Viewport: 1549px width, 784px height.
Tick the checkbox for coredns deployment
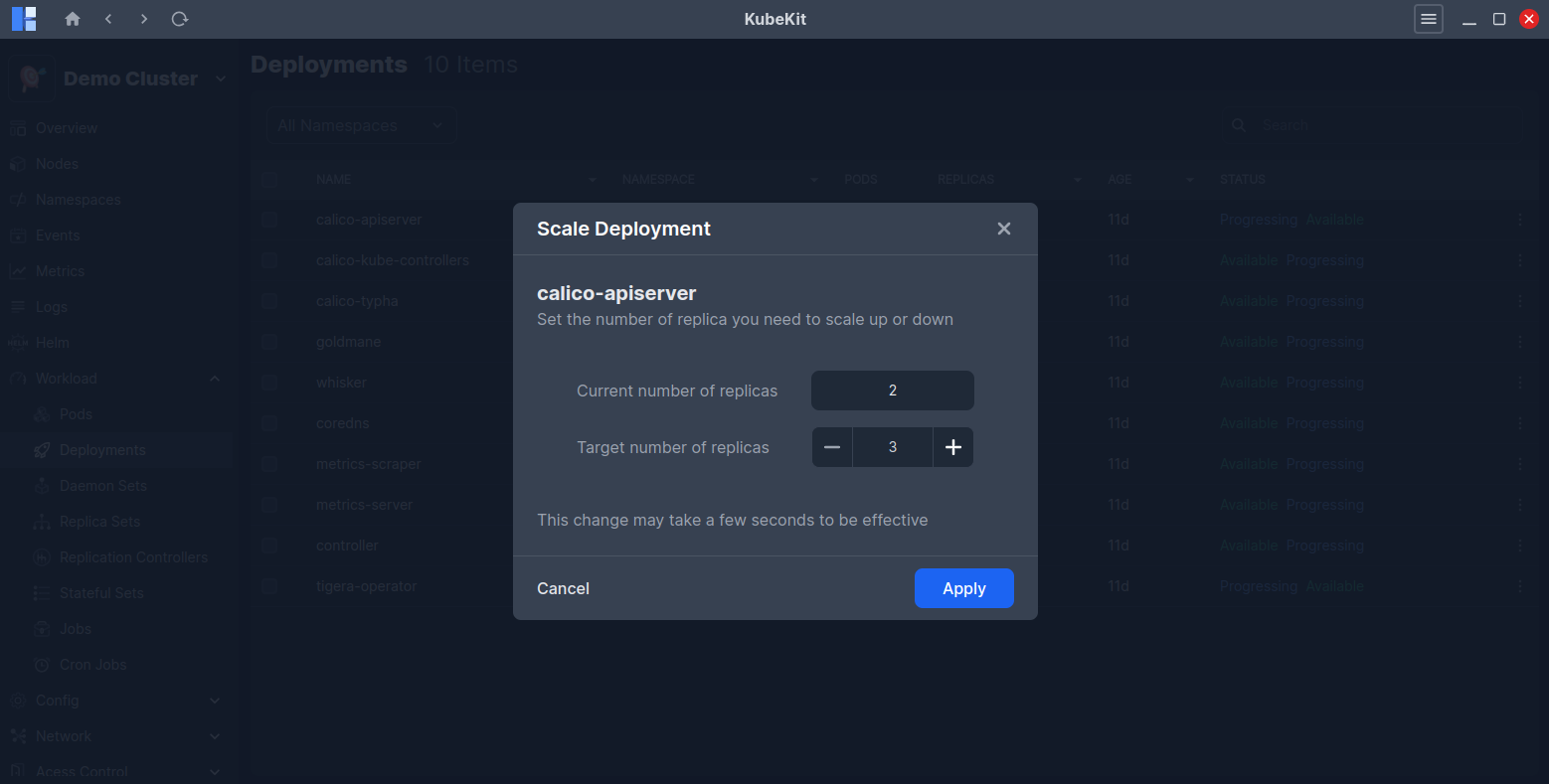[x=269, y=423]
